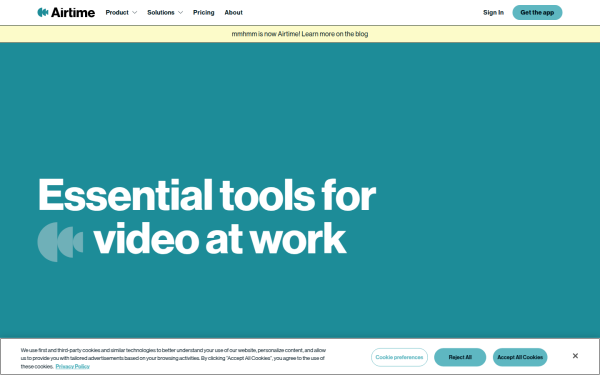Viewport: 600px width, 375px height.
Task: Open the Pricing page
Action: [x=204, y=12]
